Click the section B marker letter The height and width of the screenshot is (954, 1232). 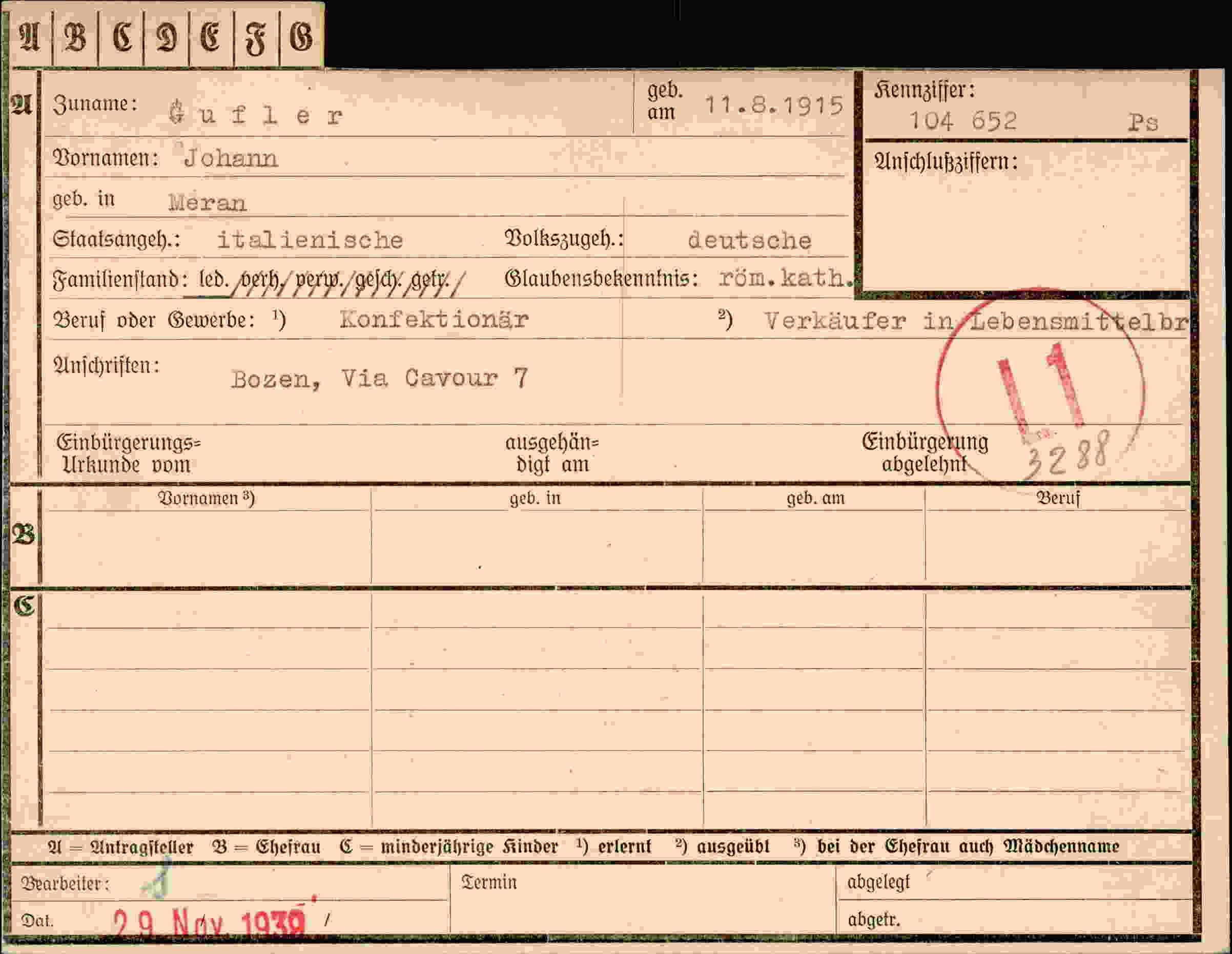(x=23, y=534)
